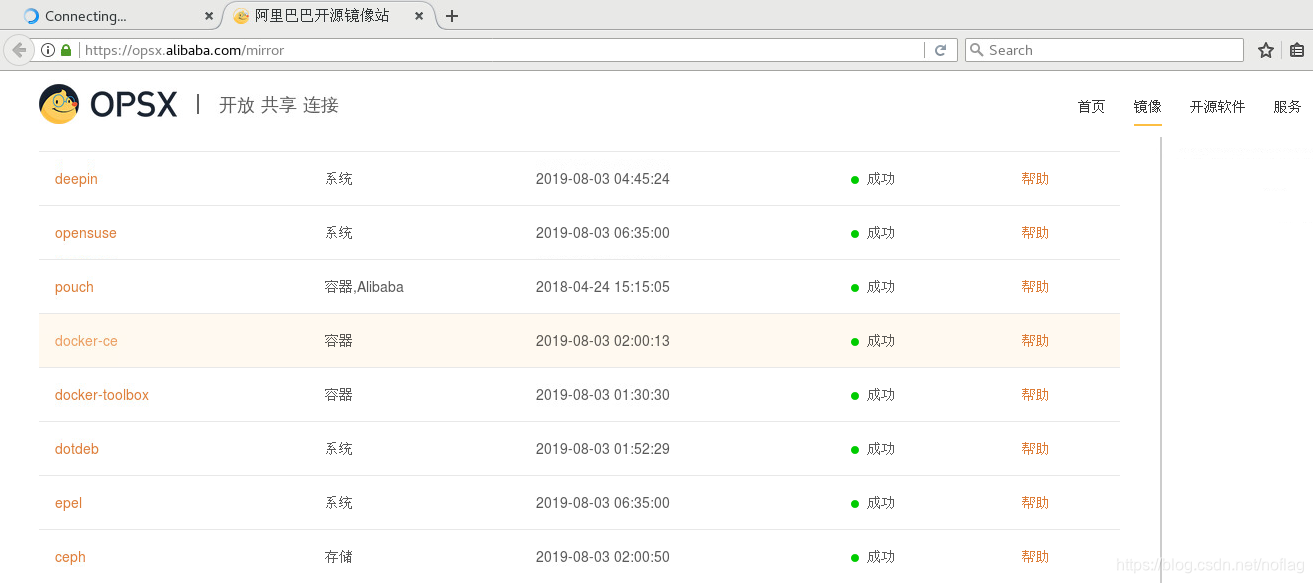Click the OPSX mascot logo
The height and width of the screenshot is (583, 1313).
(59, 104)
